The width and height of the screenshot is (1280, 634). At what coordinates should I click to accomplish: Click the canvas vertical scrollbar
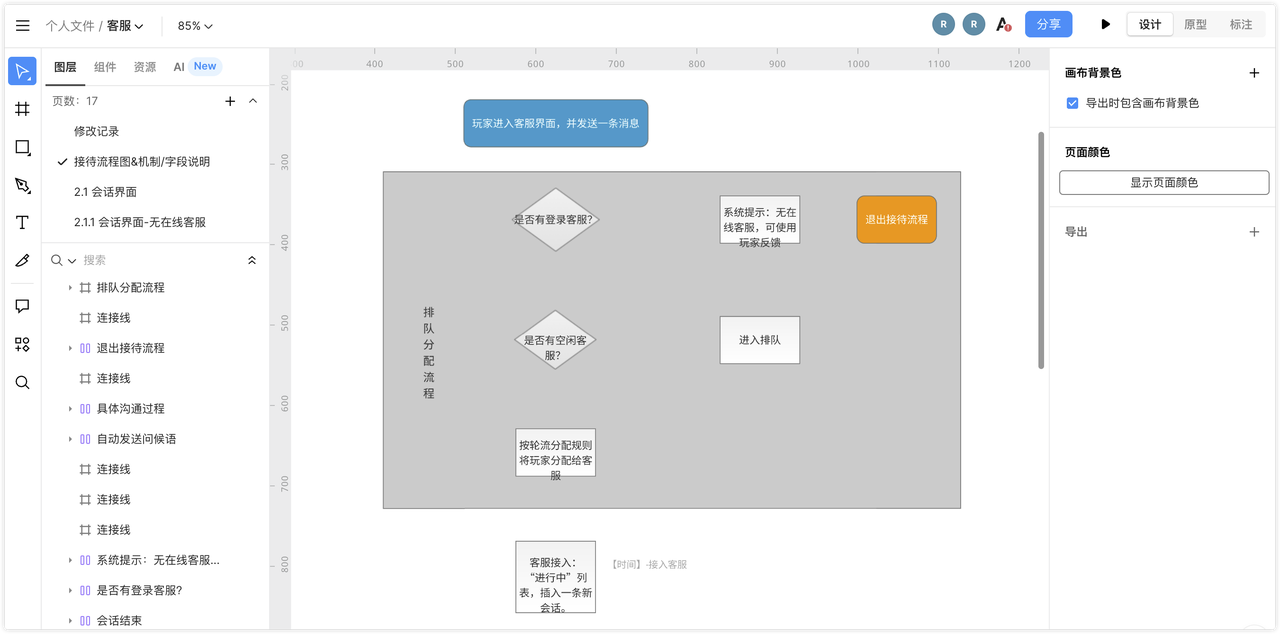point(1041,250)
